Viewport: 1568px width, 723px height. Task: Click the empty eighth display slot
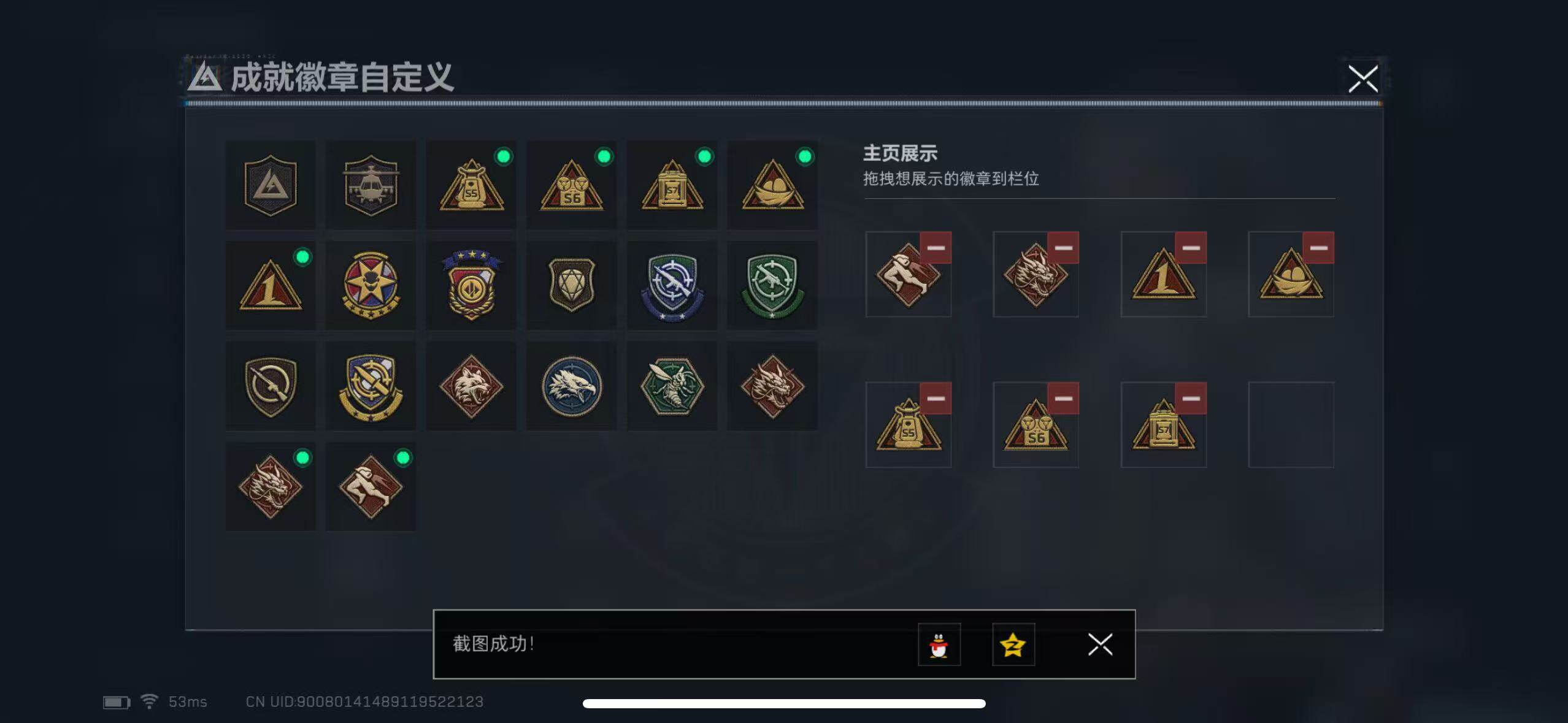click(x=1291, y=425)
